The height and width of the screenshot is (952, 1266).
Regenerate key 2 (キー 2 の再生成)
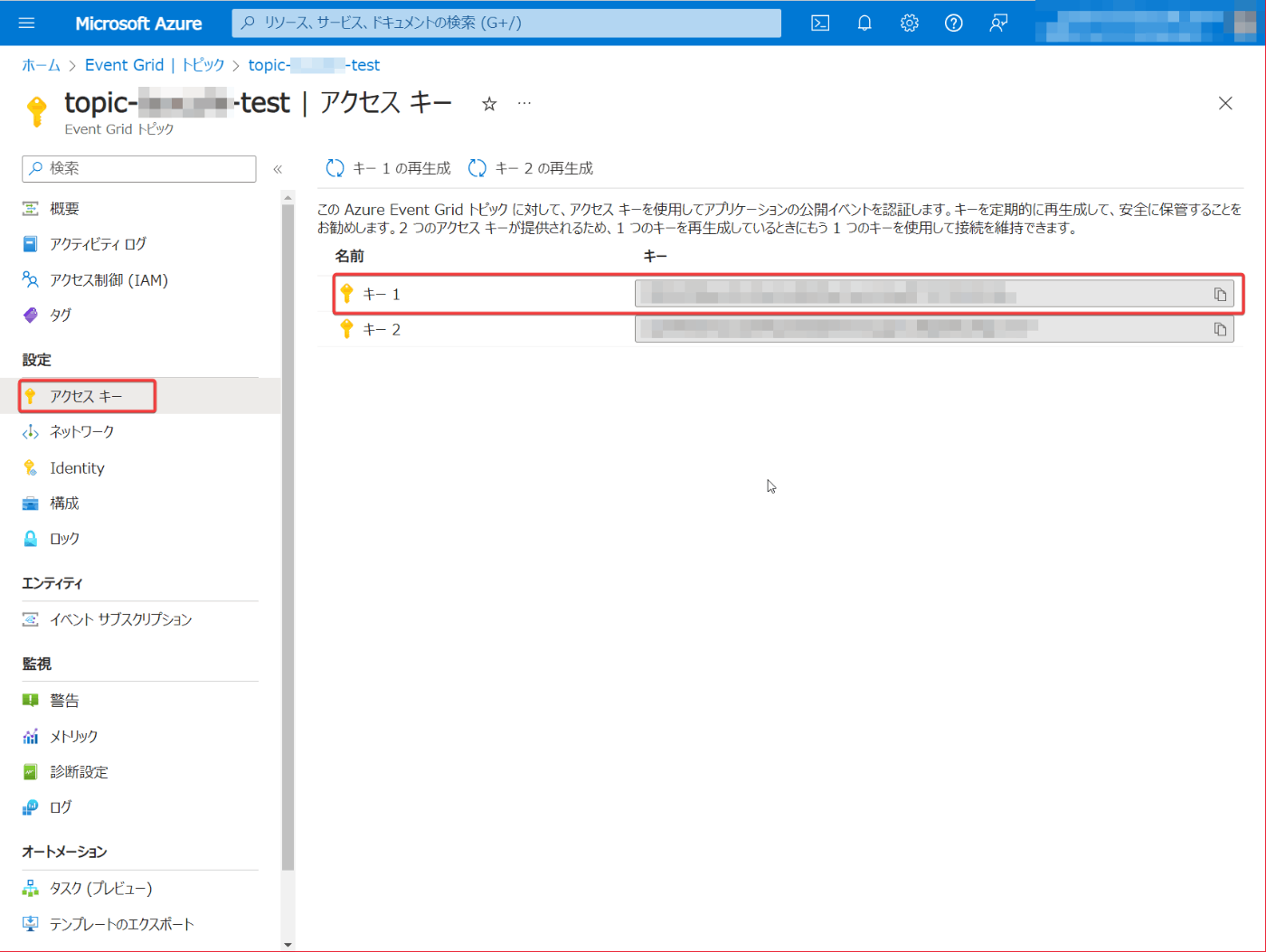coord(531,168)
